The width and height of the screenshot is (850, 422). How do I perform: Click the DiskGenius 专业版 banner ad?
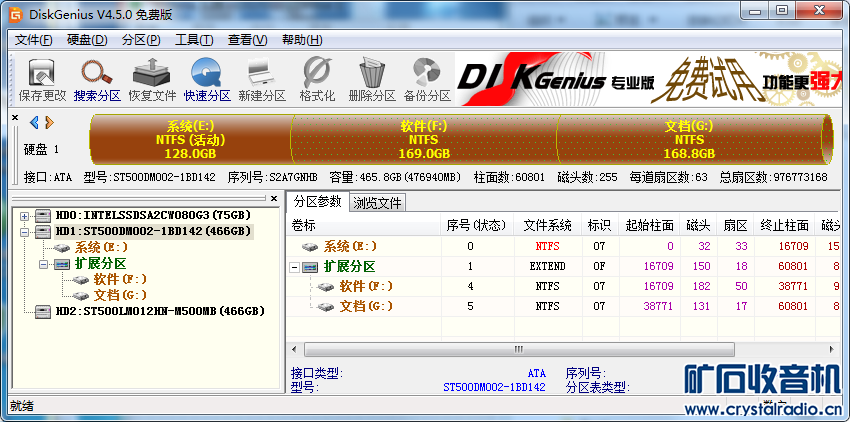tap(648, 79)
